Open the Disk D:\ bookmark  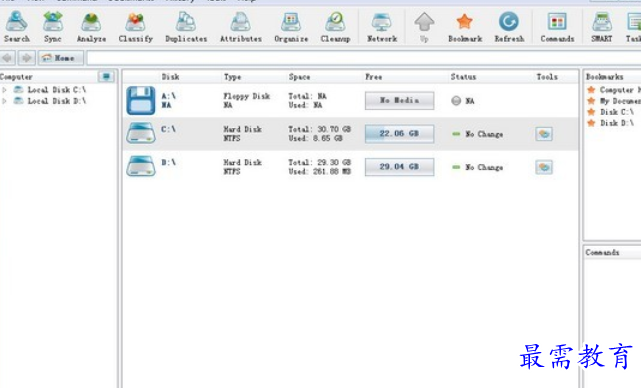(610, 123)
